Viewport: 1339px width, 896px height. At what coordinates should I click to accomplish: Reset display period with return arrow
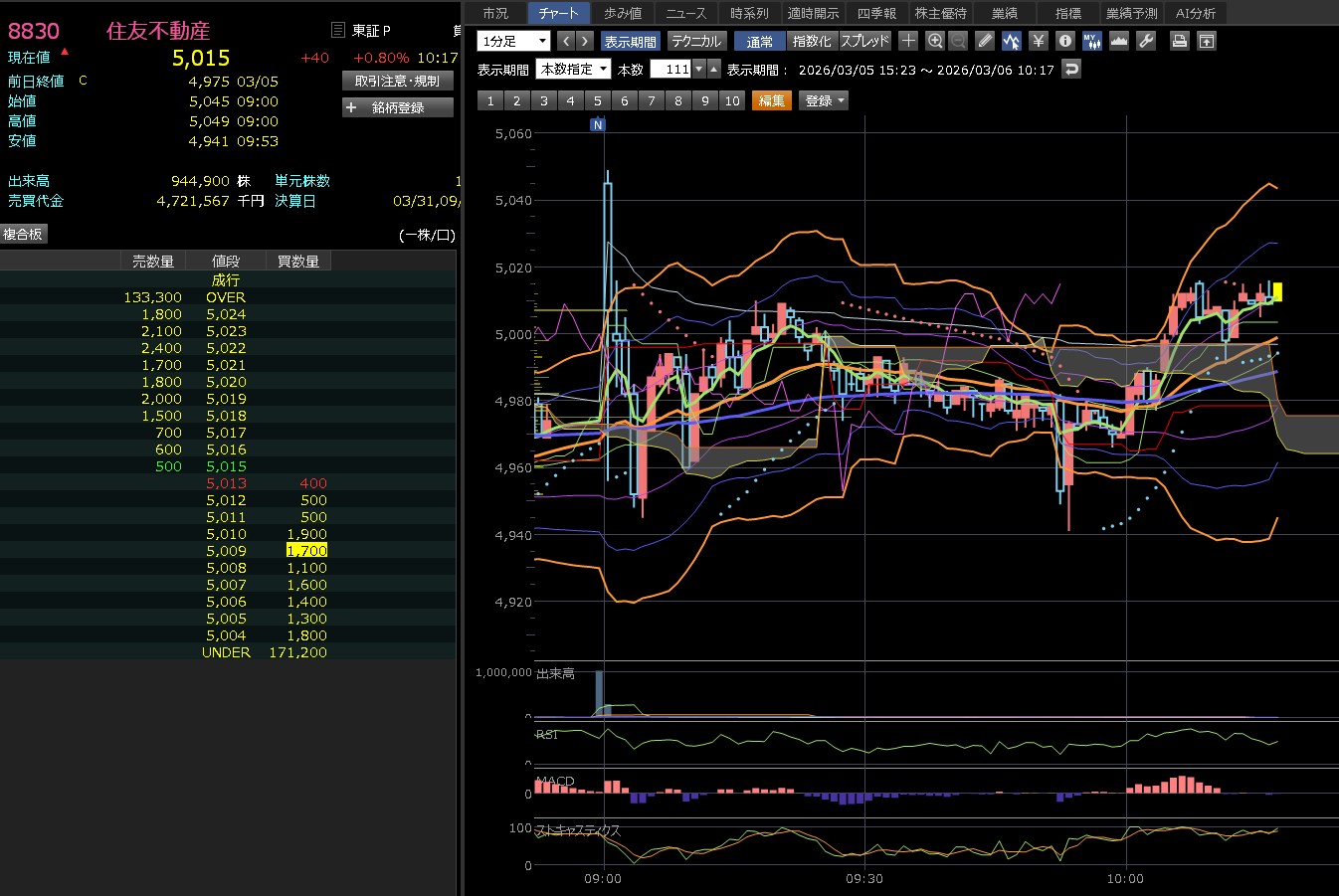[x=1071, y=70]
